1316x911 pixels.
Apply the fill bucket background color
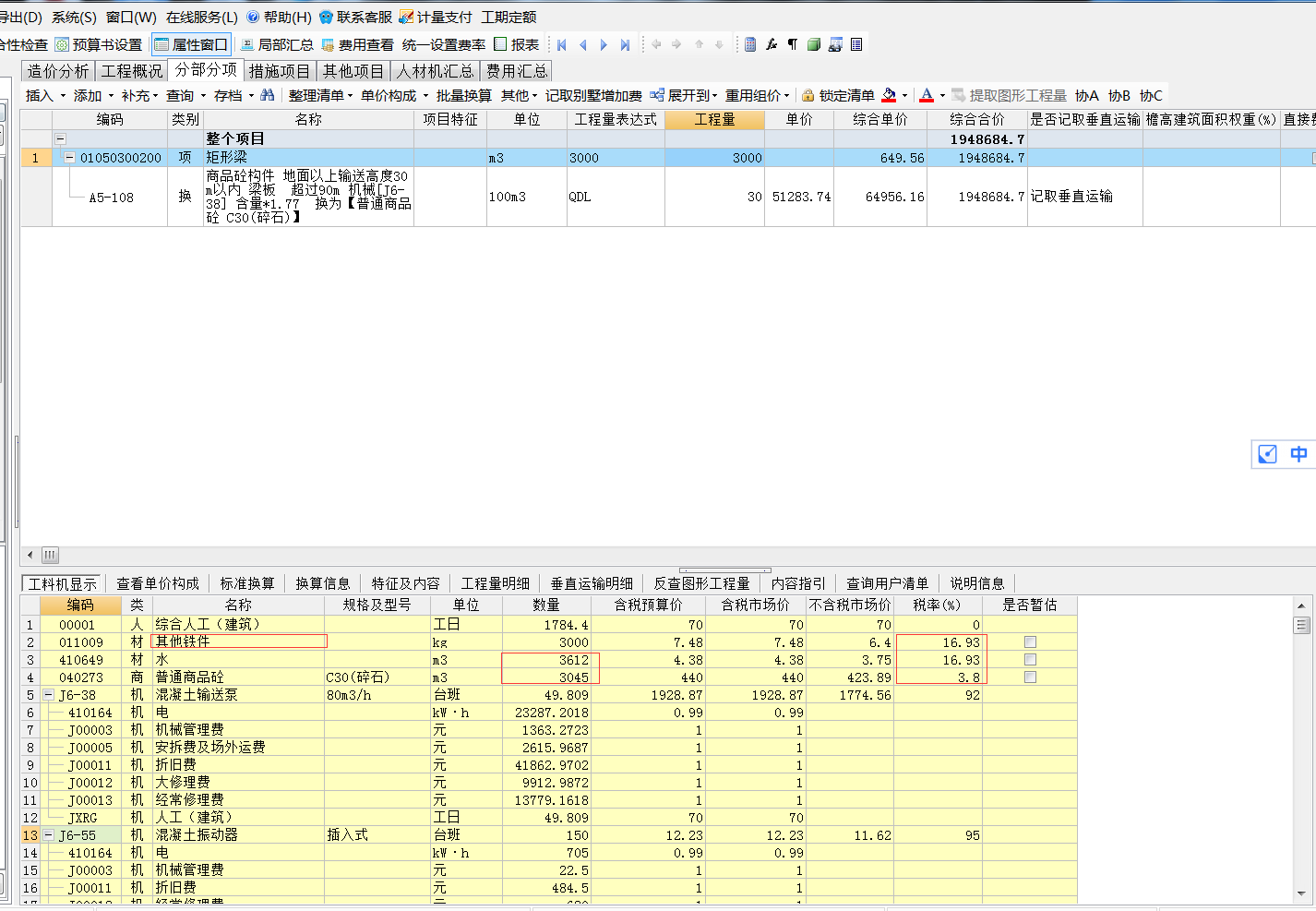889,95
